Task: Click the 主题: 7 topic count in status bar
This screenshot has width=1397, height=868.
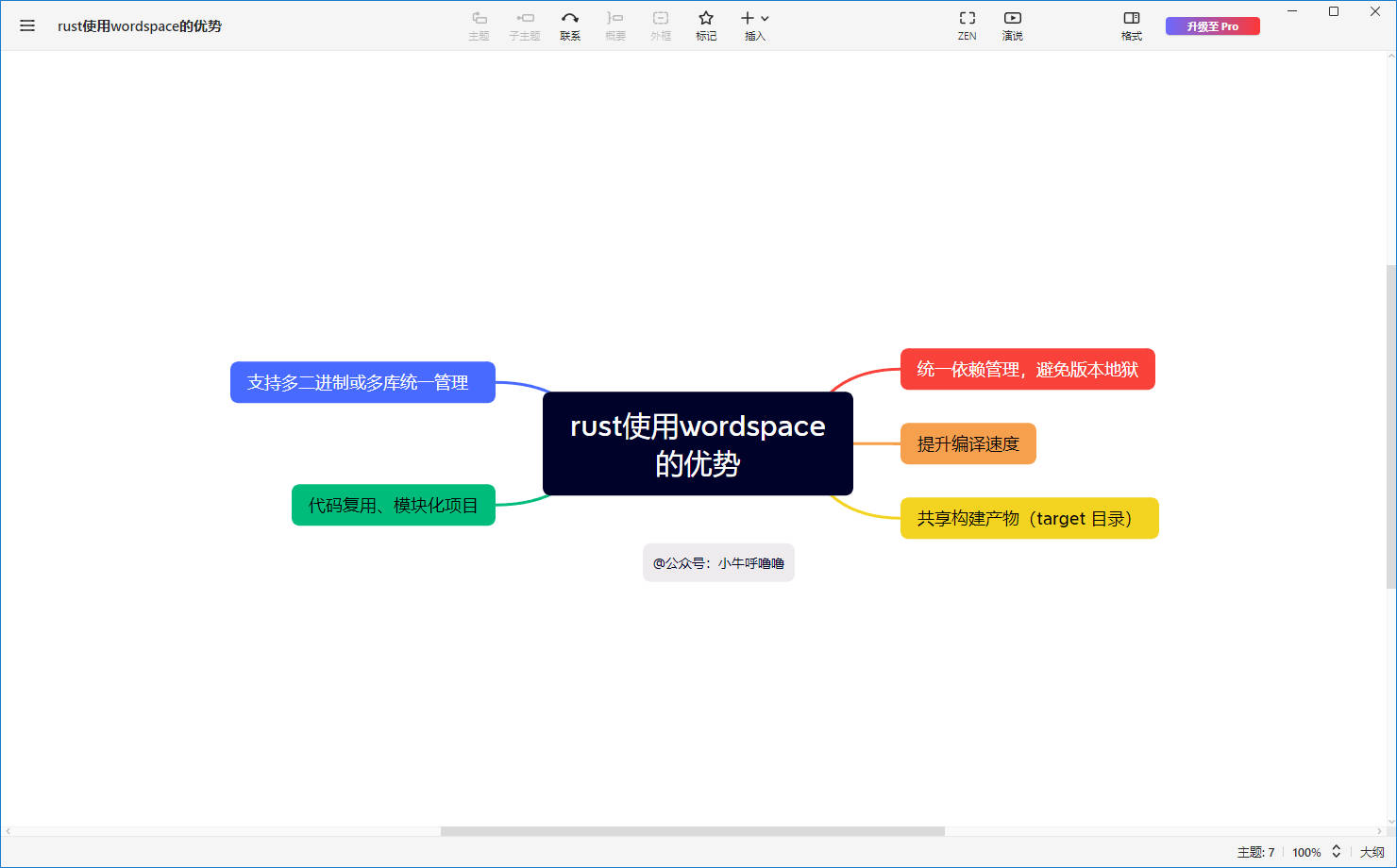Action: click(1255, 852)
